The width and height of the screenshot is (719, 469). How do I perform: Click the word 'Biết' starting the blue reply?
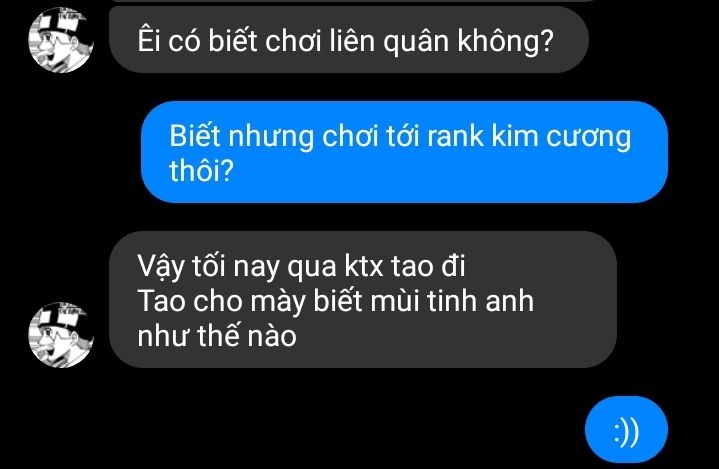point(195,136)
